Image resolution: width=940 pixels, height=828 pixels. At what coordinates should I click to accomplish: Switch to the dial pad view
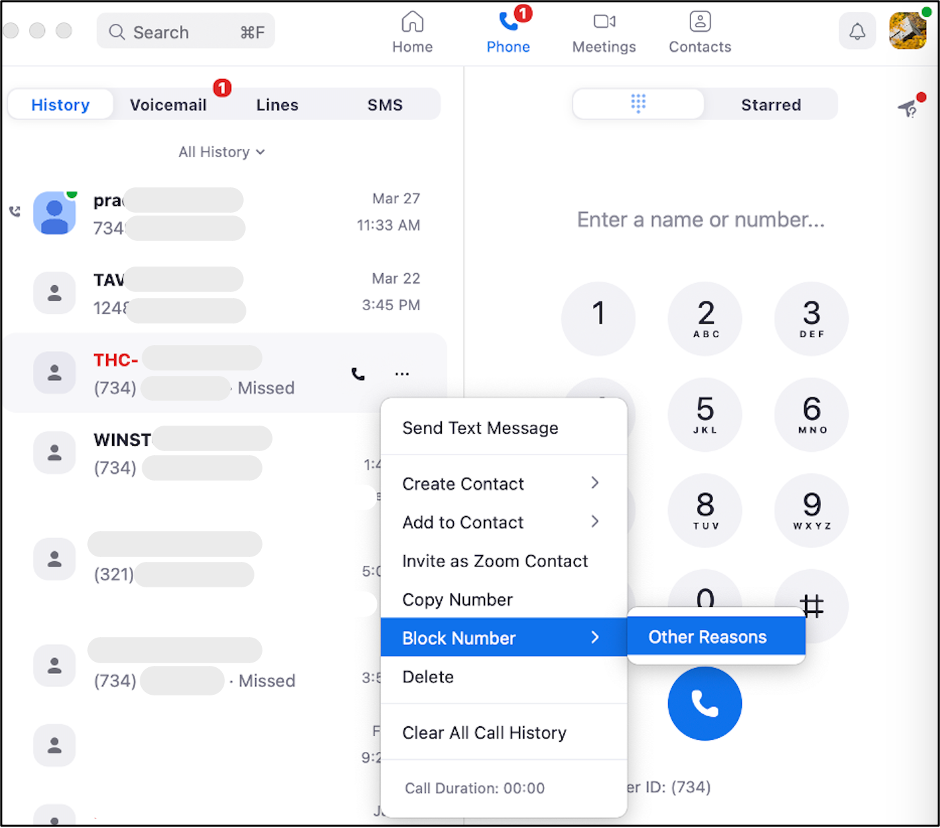[639, 104]
